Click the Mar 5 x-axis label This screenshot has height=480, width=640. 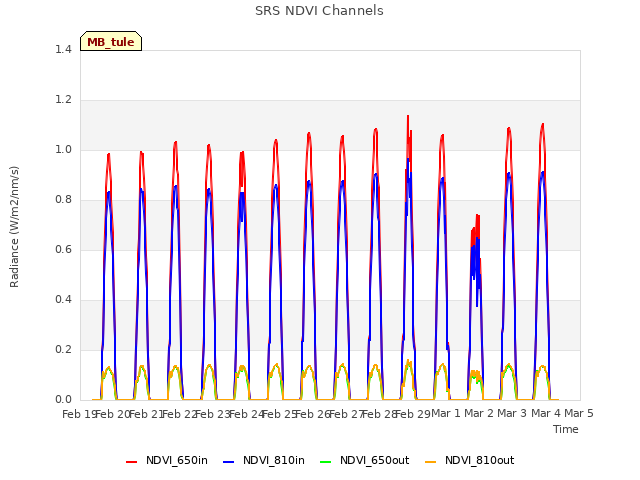point(578,413)
